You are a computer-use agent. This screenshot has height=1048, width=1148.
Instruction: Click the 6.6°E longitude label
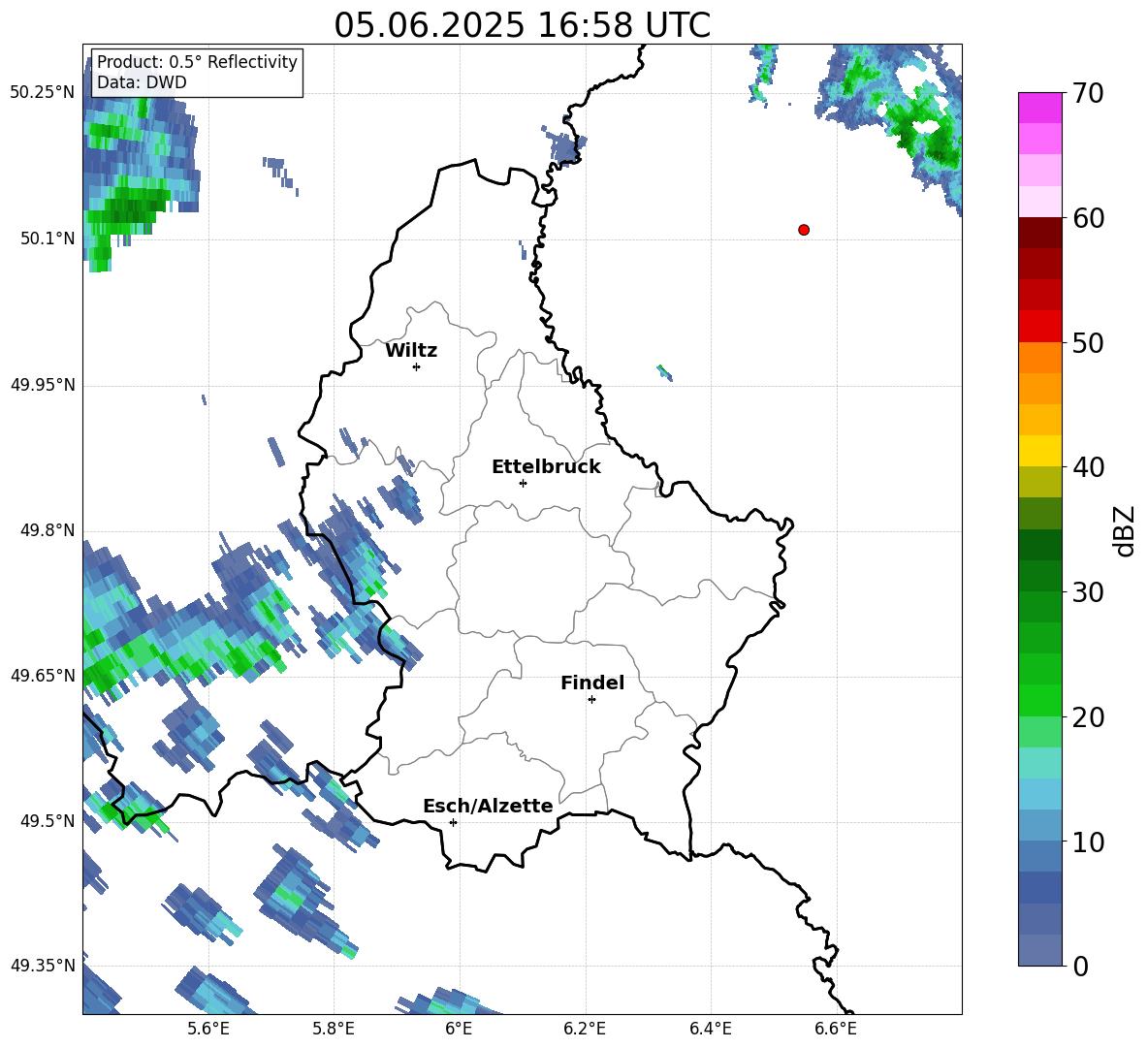(x=836, y=1029)
